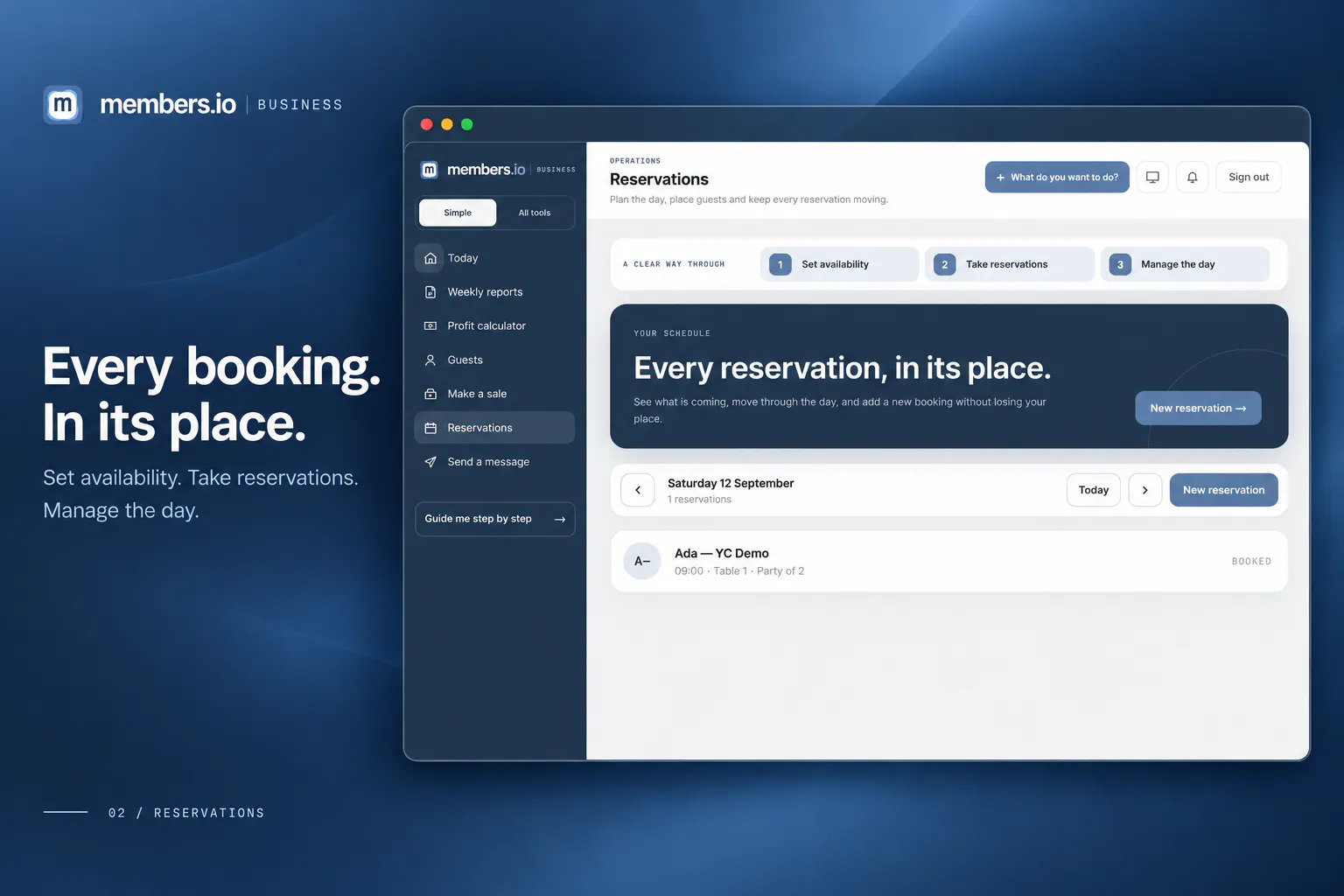Click Guide me step by step button

494,519
